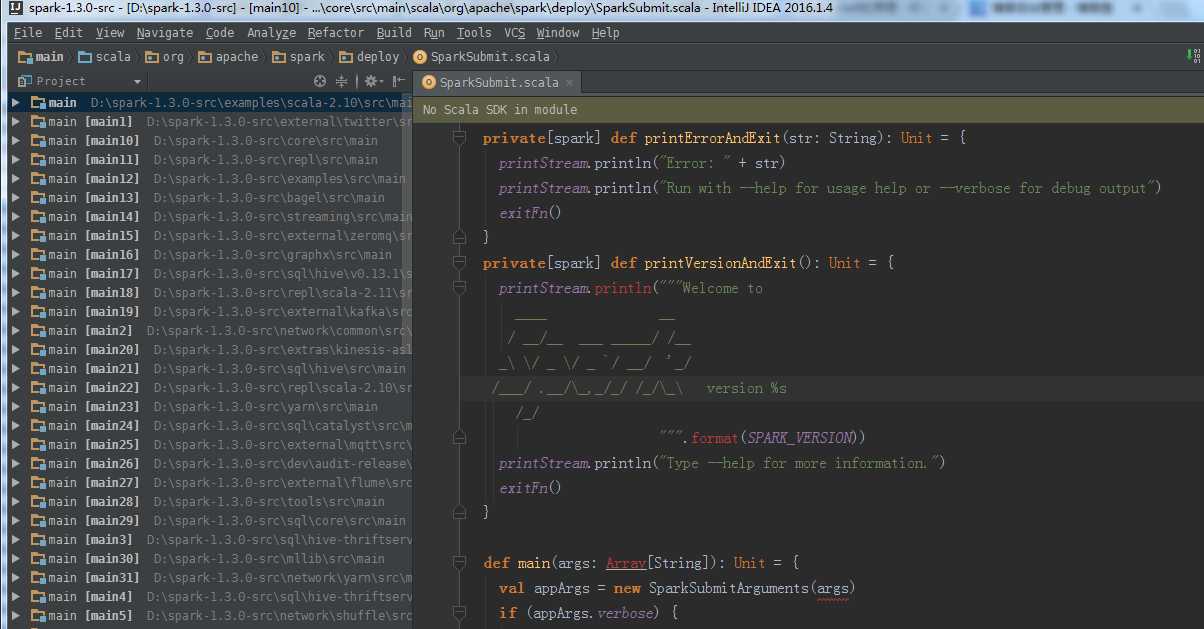Screen dimensions: 1204x629
Task: Click the org breadcrumb folder
Action: 165,57
